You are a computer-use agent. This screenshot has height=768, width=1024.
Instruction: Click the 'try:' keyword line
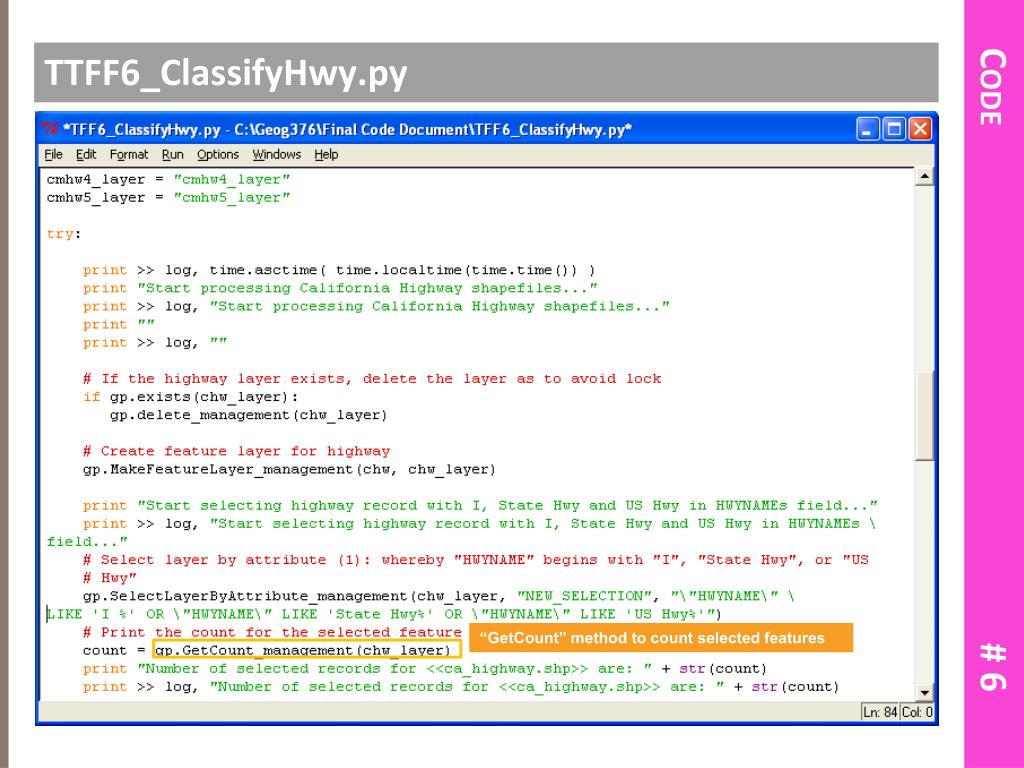click(64, 234)
